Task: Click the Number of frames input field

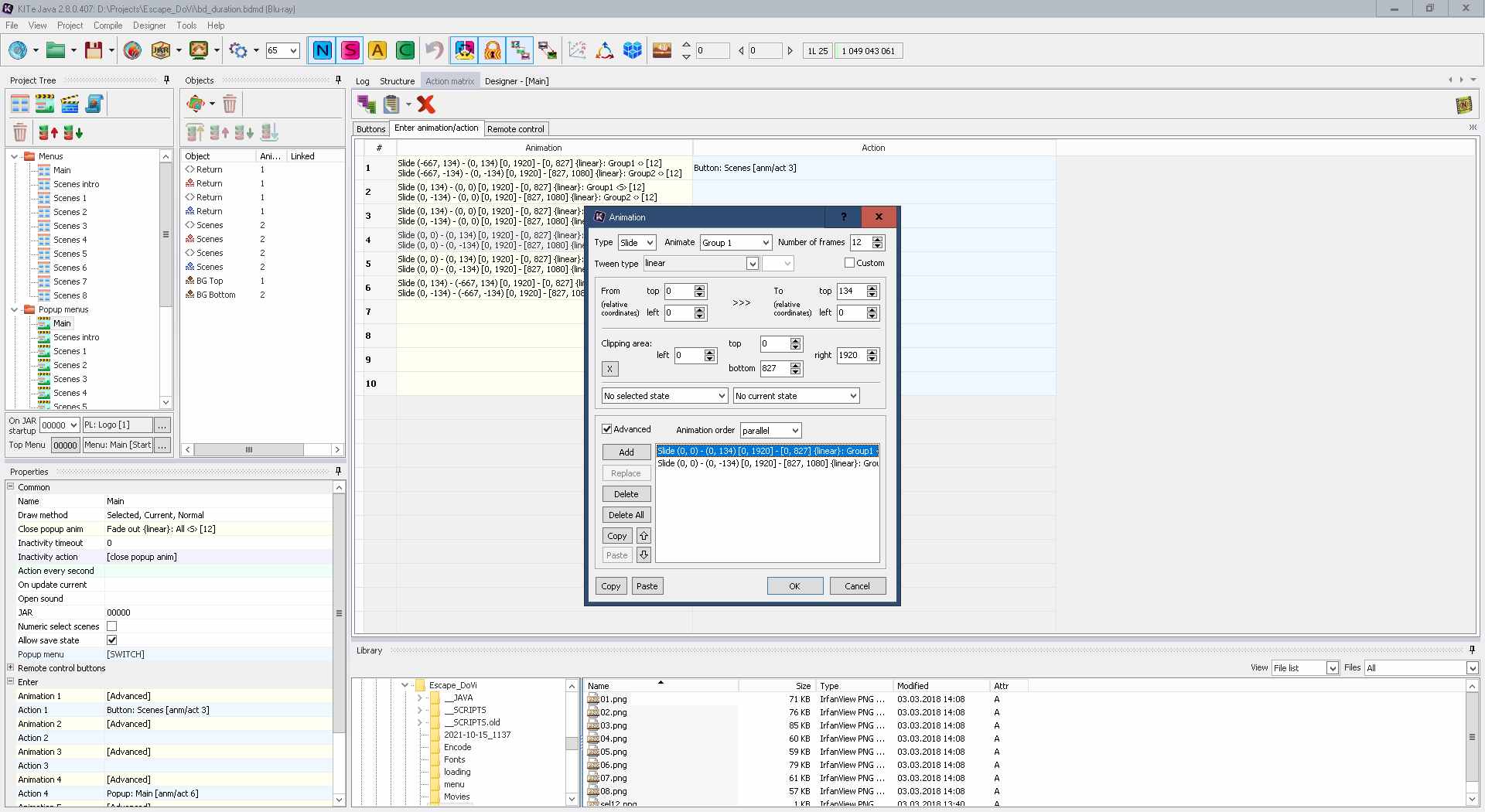Action: click(x=860, y=243)
